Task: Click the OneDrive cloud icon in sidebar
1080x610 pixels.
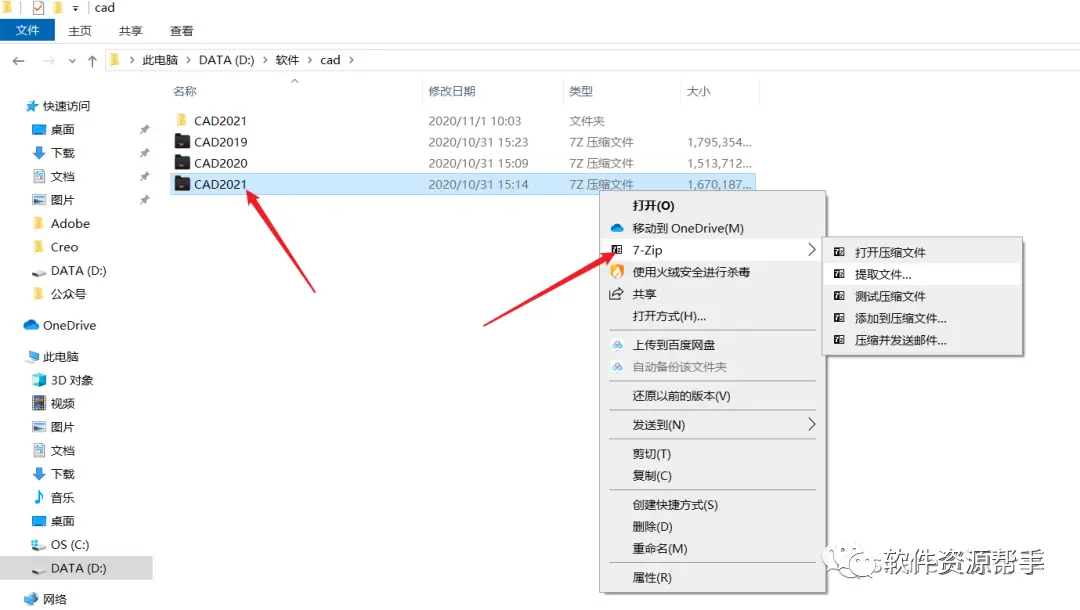Action: pos(31,325)
